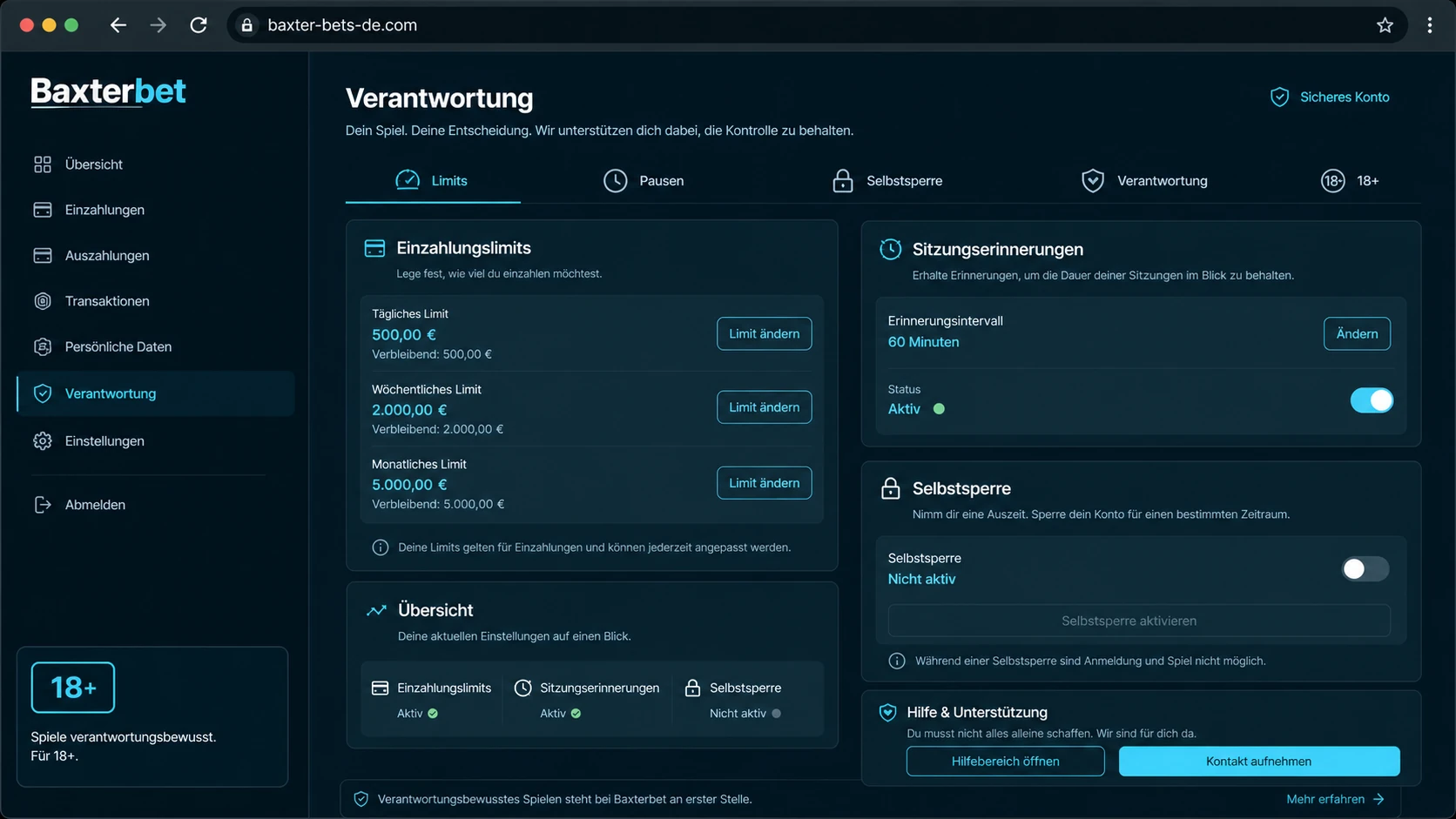Click the Baxterbet logo
Screen dimensions: 1456x819
[x=108, y=91]
